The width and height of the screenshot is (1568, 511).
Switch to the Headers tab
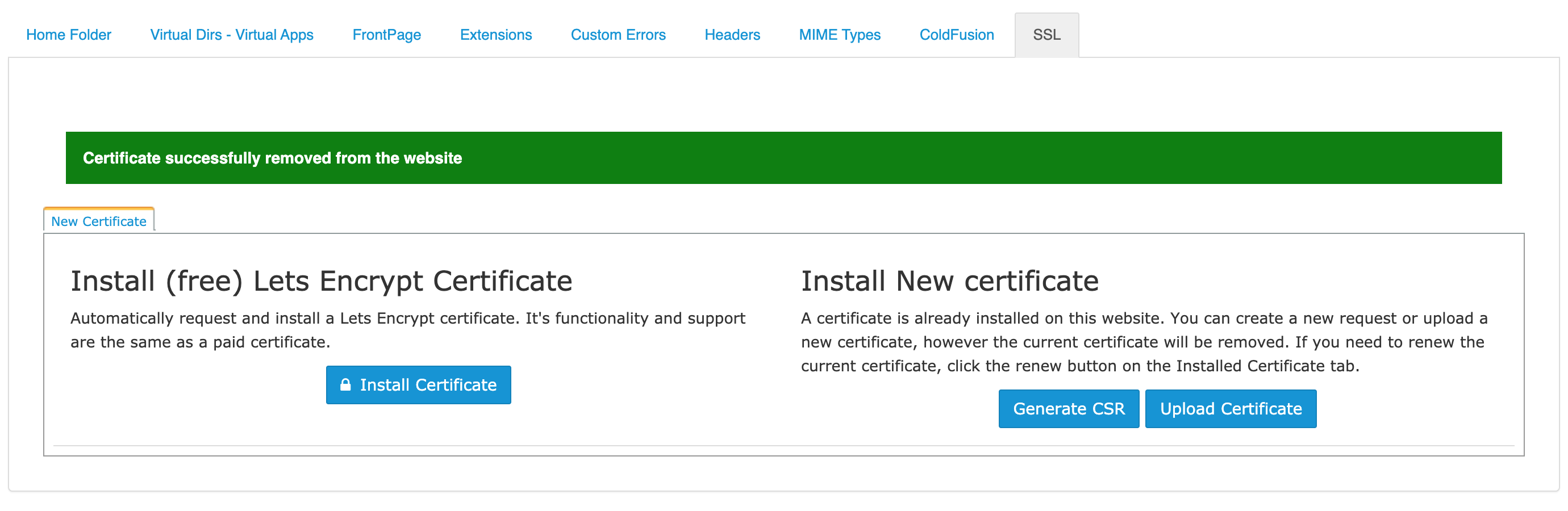click(x=732, y=35)
